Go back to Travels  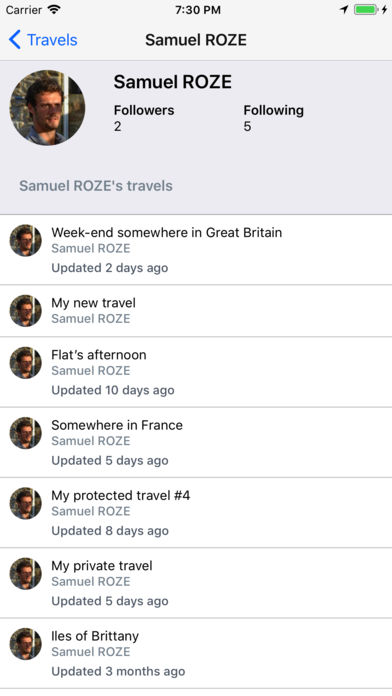43,40
